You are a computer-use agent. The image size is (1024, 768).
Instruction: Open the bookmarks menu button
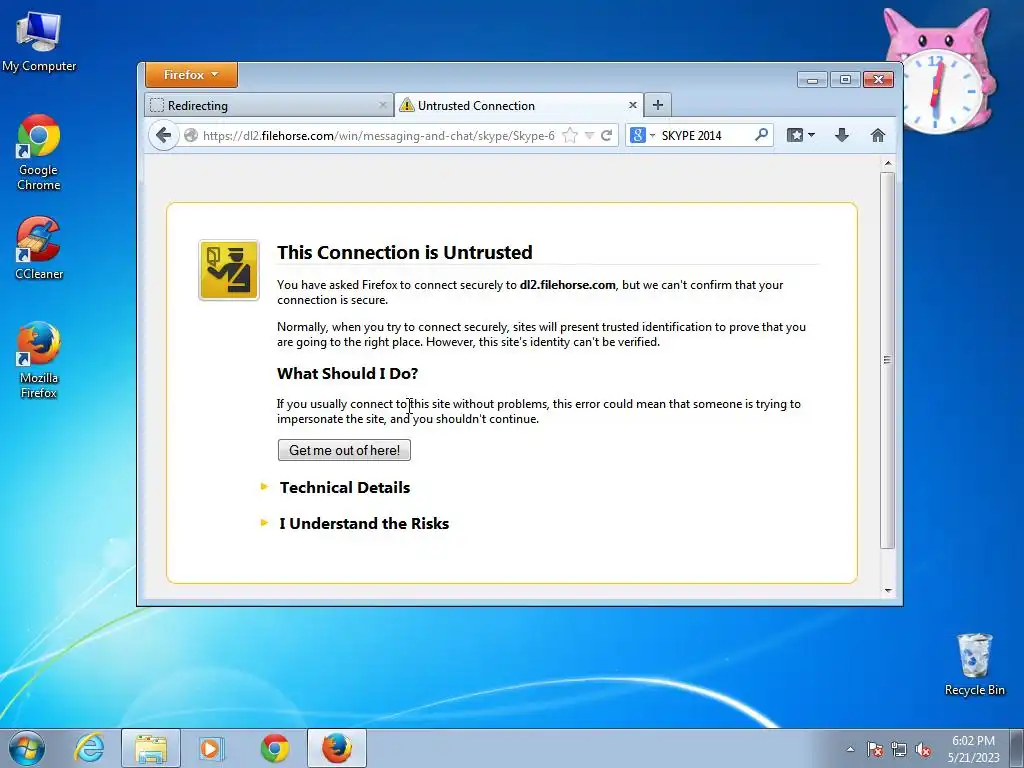(x=801, y=135)
